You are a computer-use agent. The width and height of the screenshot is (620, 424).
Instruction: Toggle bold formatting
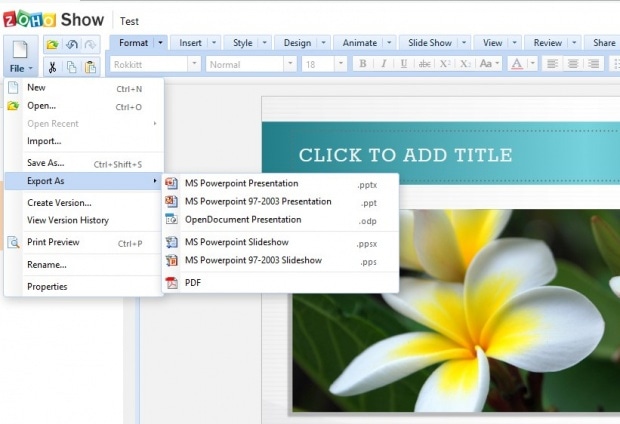(363, 64)
